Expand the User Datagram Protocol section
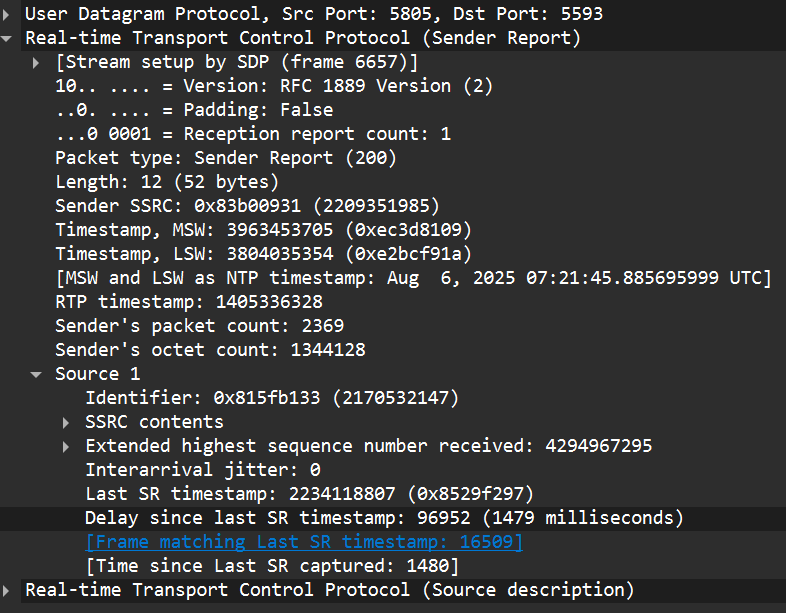The width and height of the screenshot is (786, 613). [x=8, y=14]
